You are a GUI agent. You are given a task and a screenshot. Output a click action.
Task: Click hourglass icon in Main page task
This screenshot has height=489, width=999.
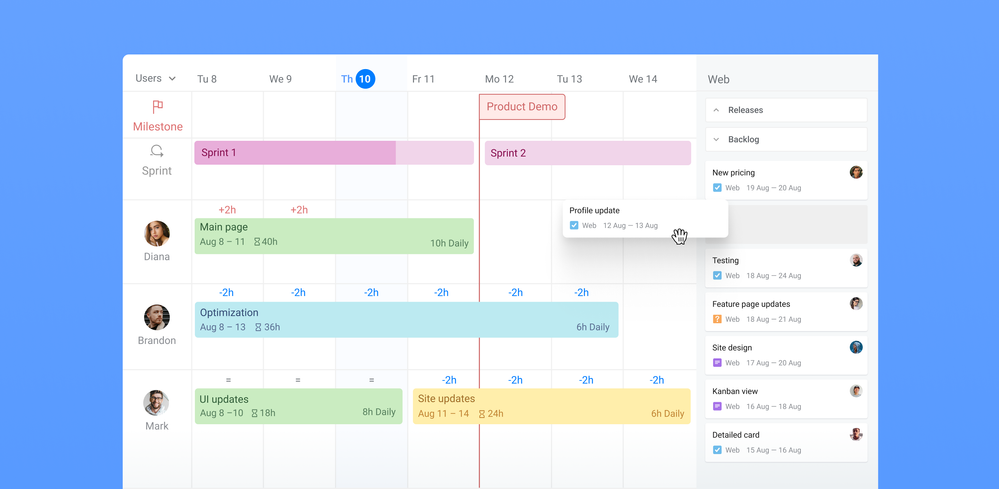coord(257,242)
